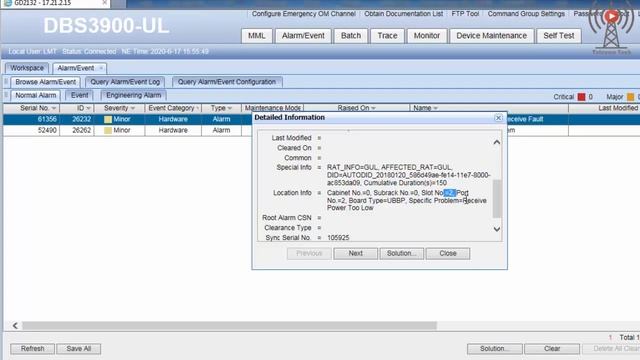Image resolution: width=640 pixels, height=360 pixels.
Task: Click the Special Info value text
Action: click(409, 175)
